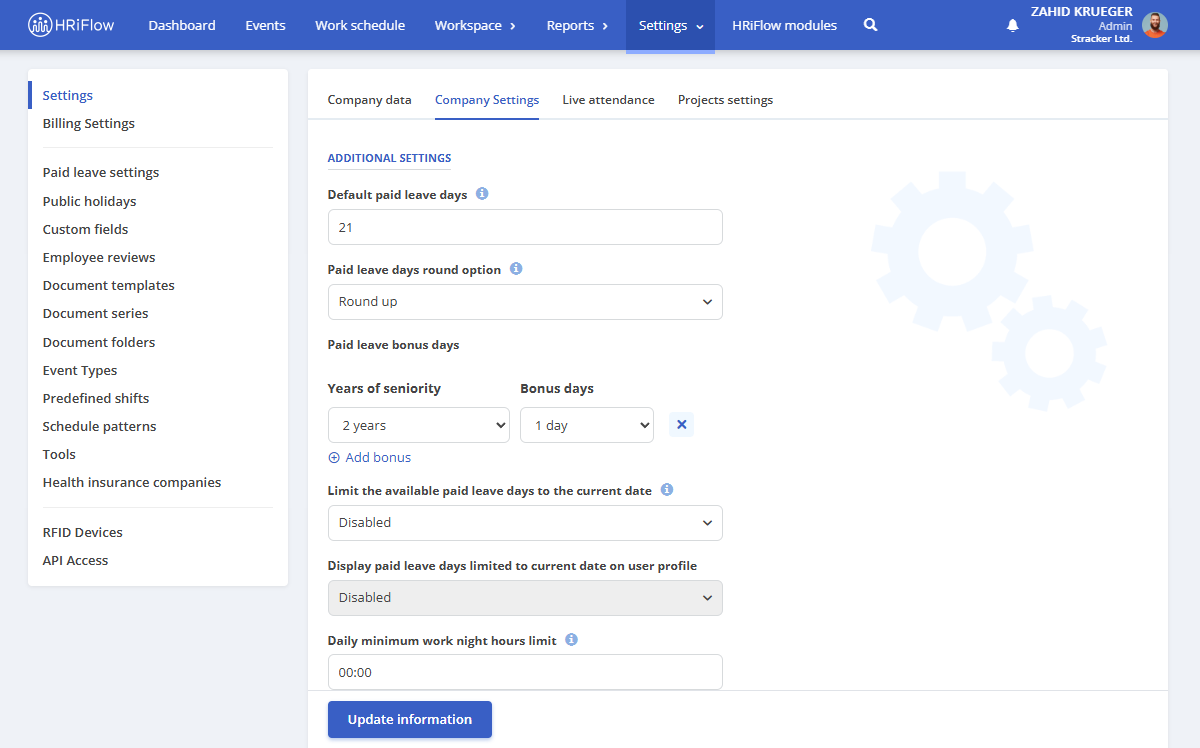
Task: Open Paid leave days round option dropdown
Action: (x=525, y=302)
